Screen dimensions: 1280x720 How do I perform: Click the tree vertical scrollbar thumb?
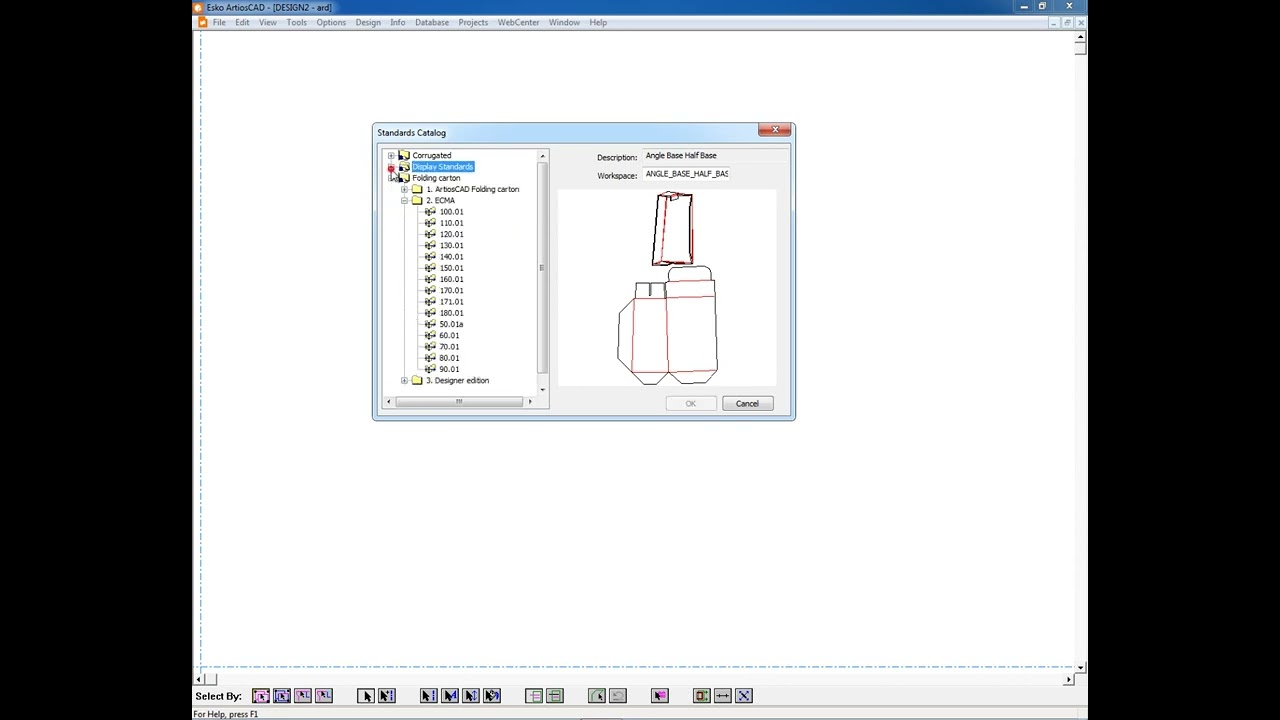click(543, 267)
